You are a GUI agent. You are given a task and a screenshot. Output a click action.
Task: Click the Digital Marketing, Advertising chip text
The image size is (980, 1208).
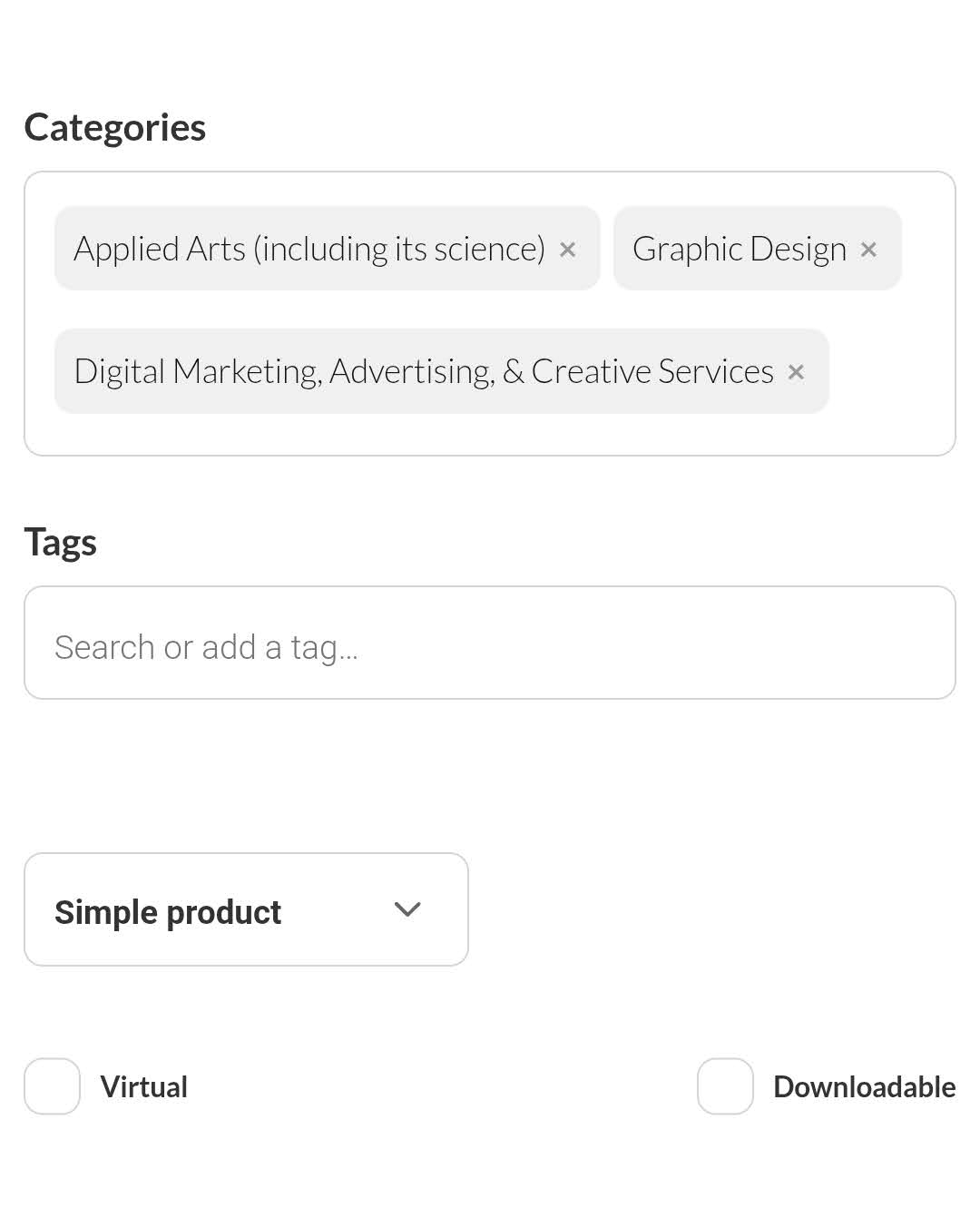coord(423,371)
